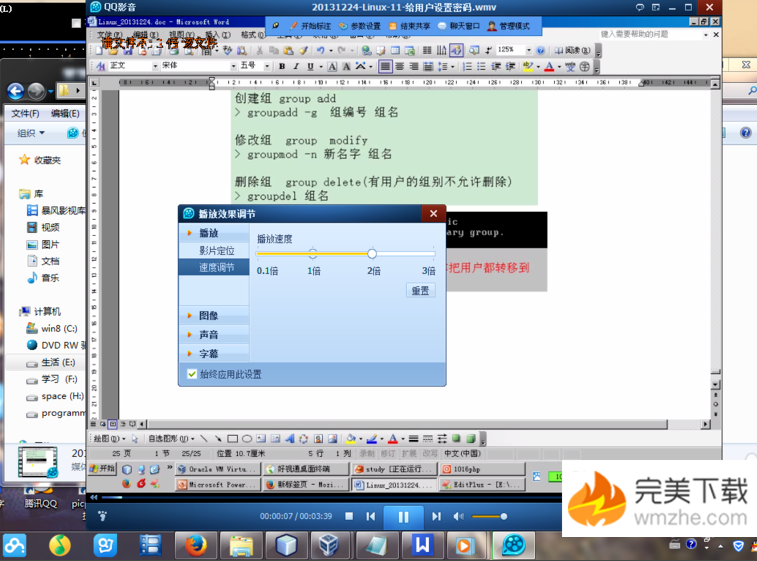Click the bulleted list icon
This screenshot has width=757, height=561.
tap(481, 66)
